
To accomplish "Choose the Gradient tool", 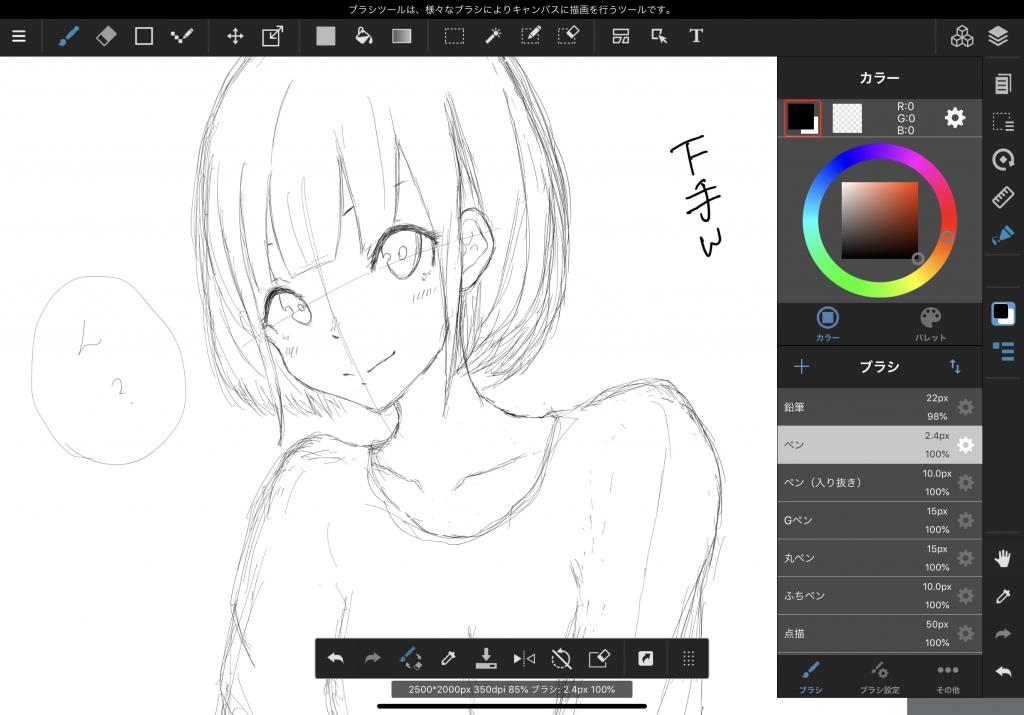I will pos(401,36).
